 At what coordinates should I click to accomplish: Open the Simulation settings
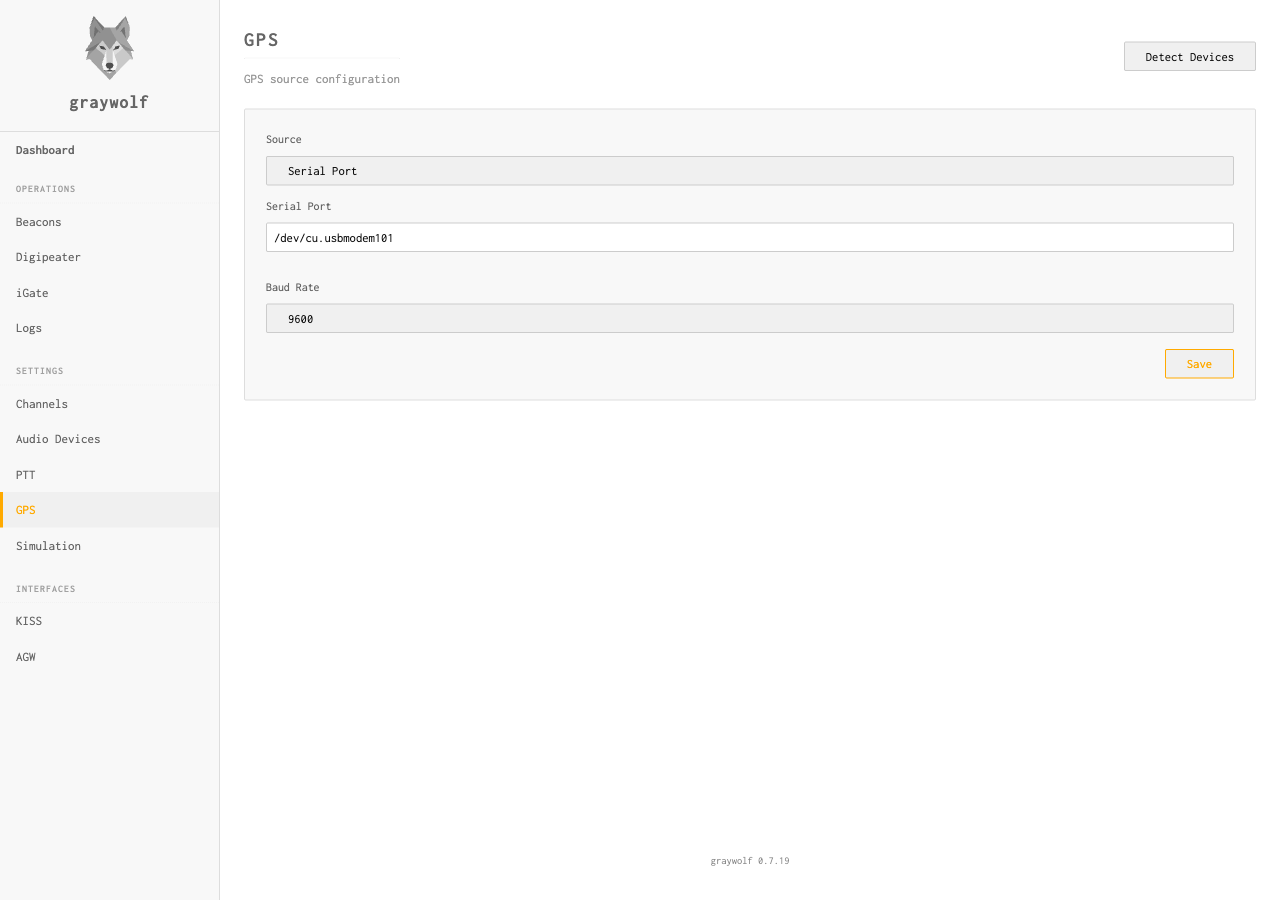pyautogui.click(x=48, y=546)
